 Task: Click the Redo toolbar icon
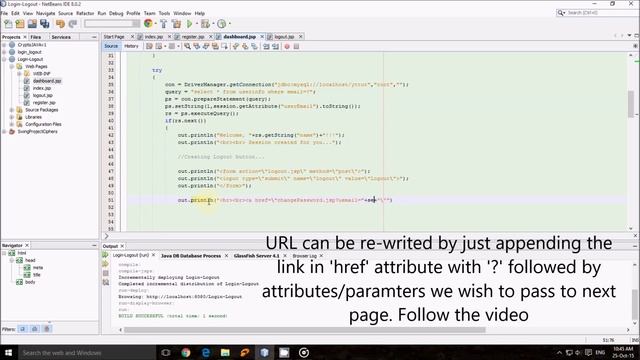73,24
